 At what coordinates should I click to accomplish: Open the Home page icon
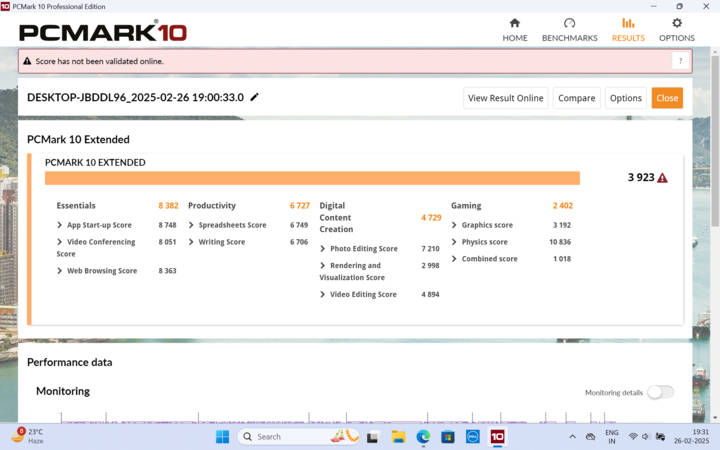[515, 23]
